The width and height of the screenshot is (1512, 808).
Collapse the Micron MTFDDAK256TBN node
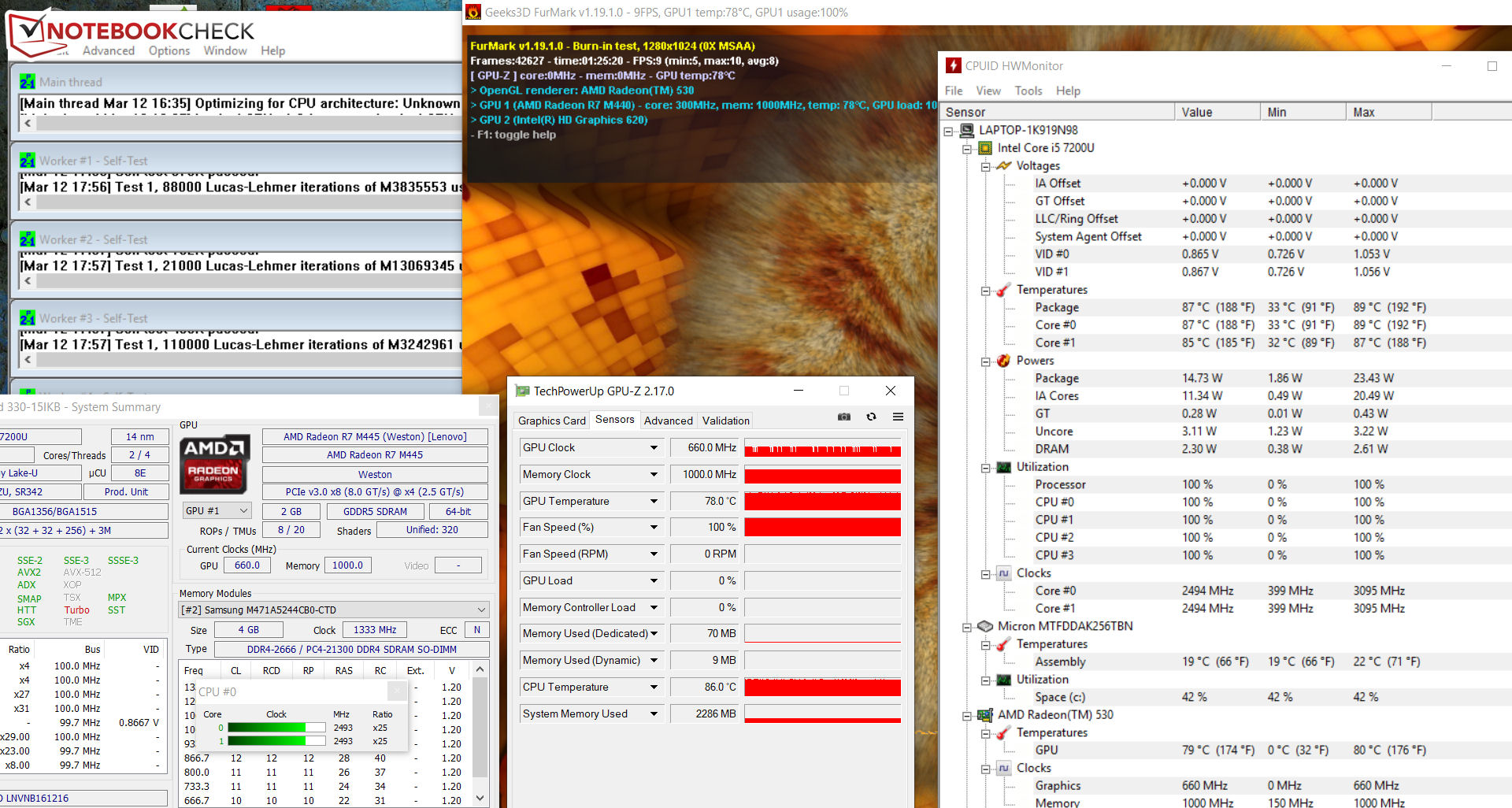click(967, 627)
